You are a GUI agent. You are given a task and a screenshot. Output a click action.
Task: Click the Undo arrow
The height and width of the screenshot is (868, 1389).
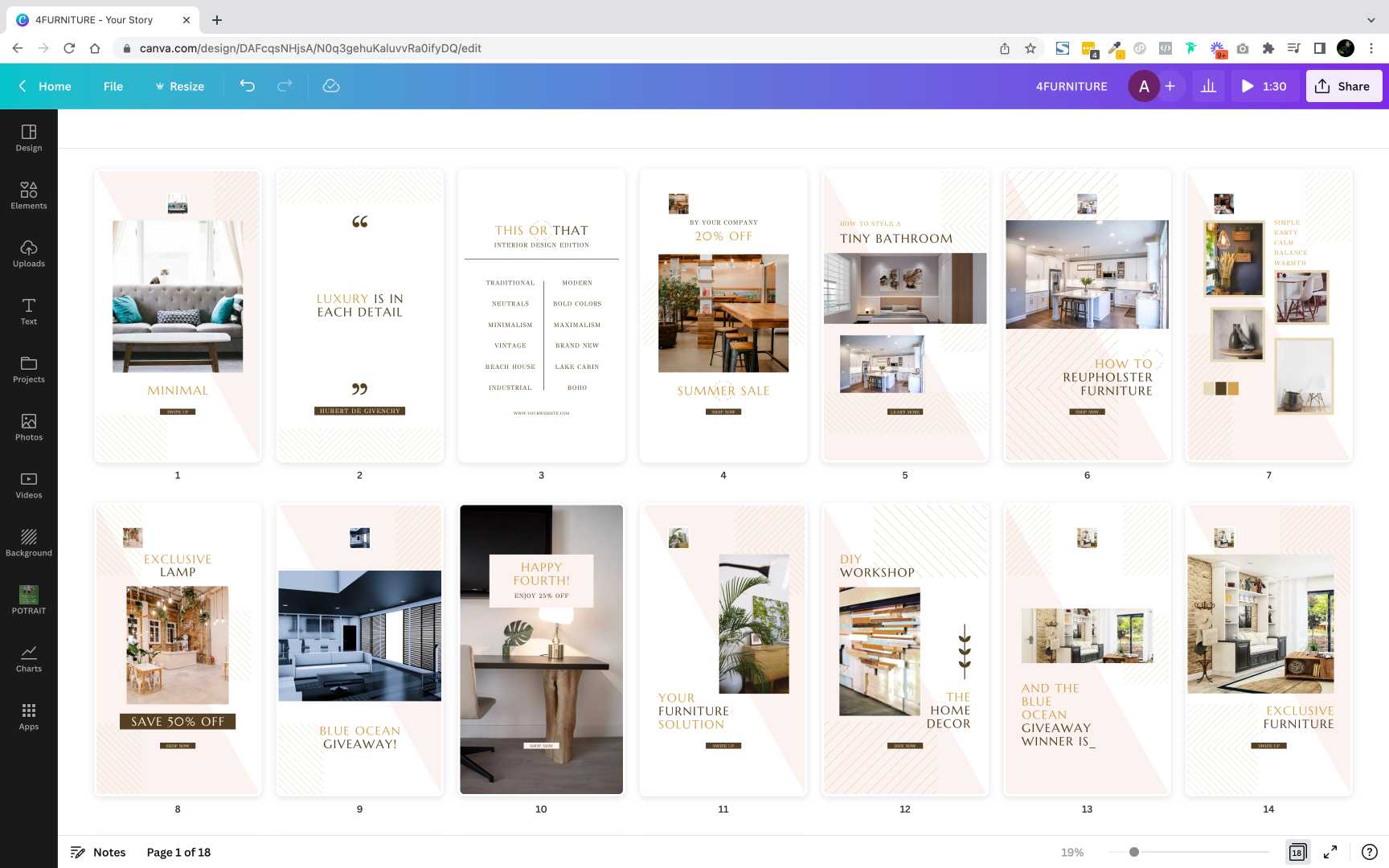[x=248, y=86]
